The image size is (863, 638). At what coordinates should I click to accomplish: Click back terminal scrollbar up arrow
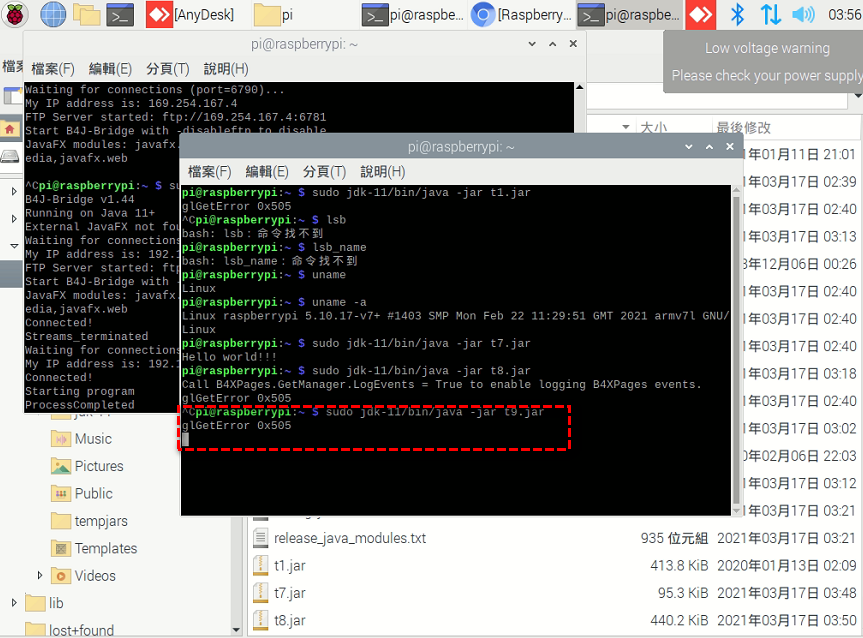click(579, 87)
